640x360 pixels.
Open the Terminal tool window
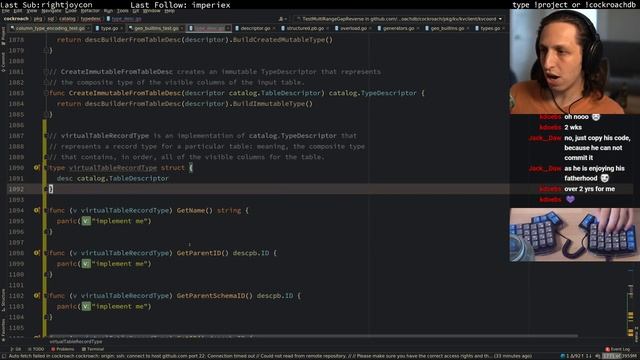93,349
